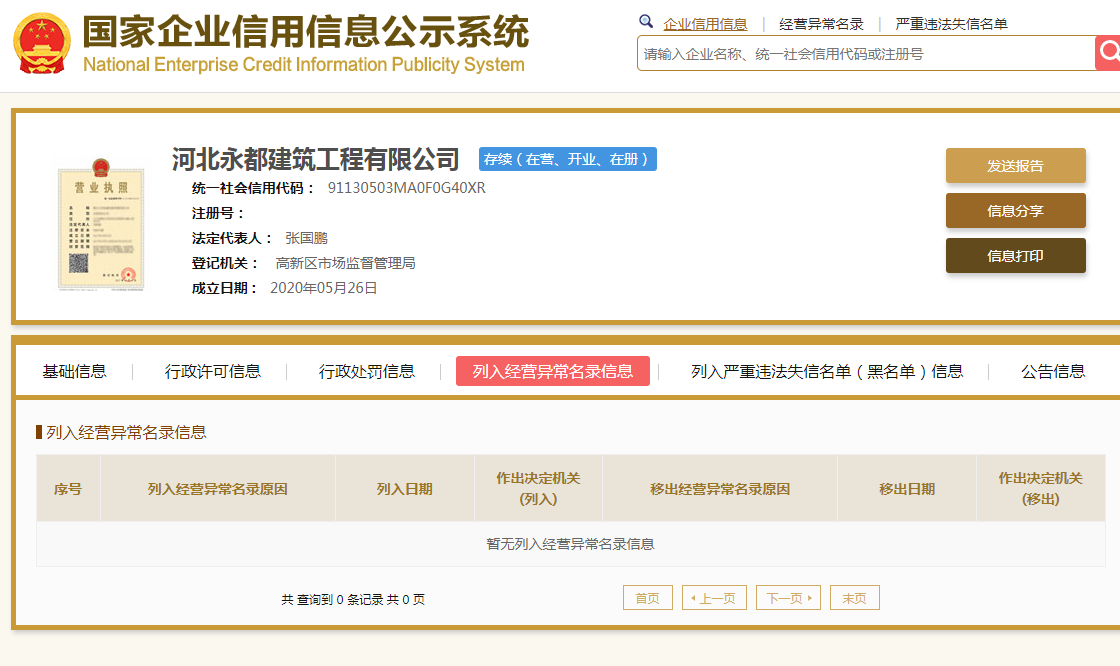Click the 移出经营异常名录原因 column header

click(720, 489)
